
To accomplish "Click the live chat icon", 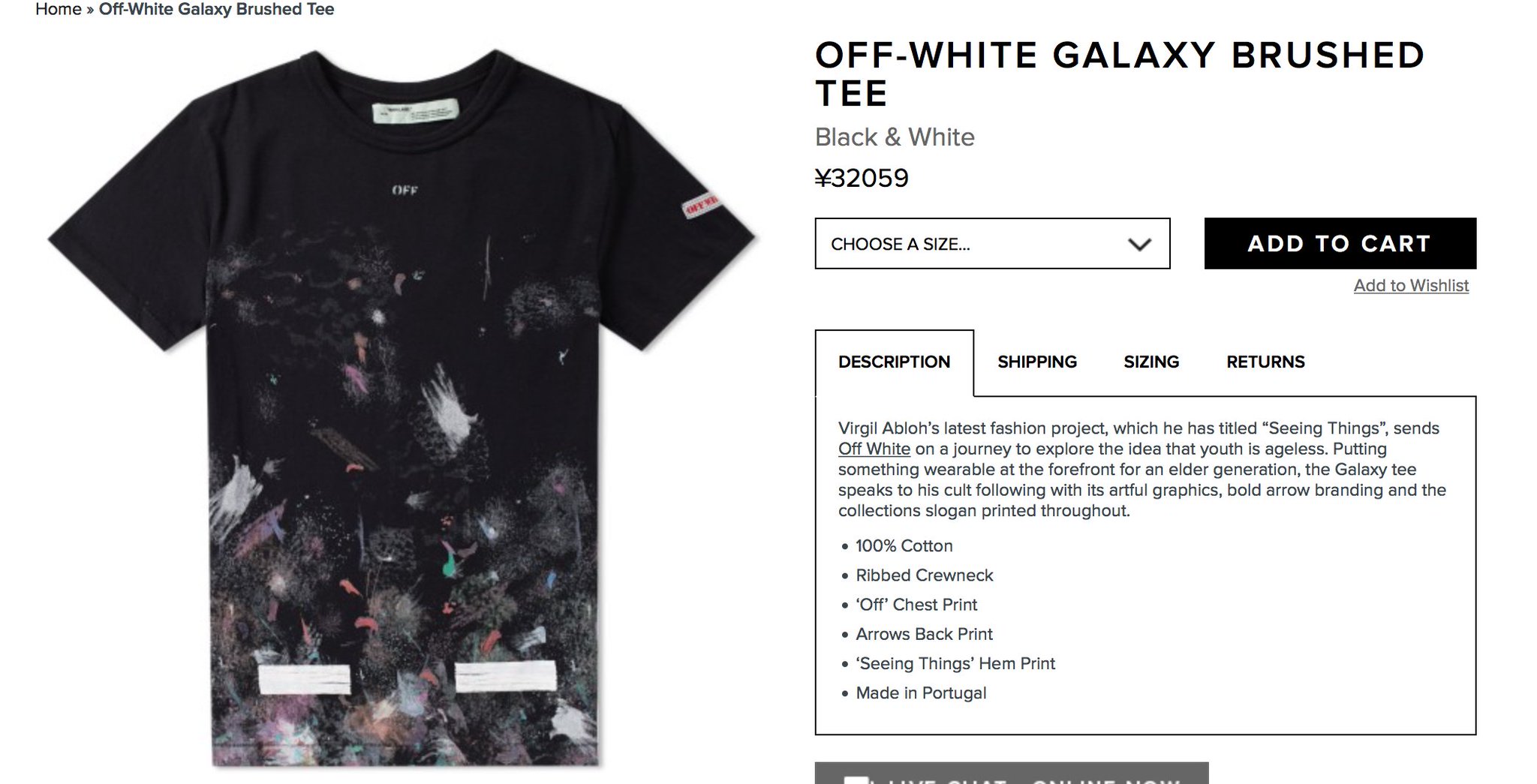I will [856, 780].
